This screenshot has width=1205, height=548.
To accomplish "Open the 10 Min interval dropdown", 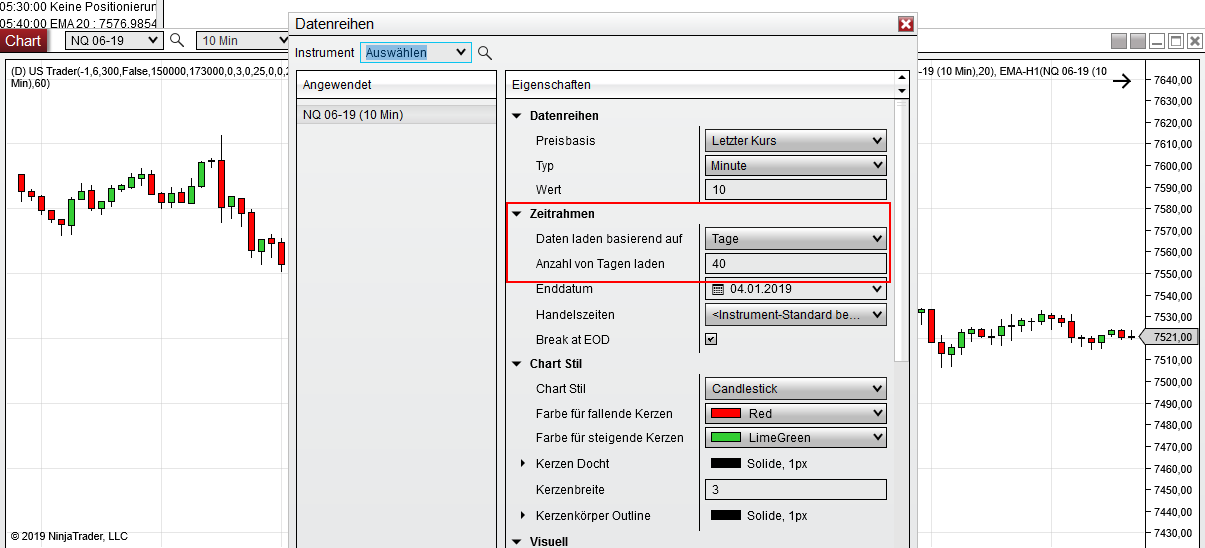I will [243, 40].
